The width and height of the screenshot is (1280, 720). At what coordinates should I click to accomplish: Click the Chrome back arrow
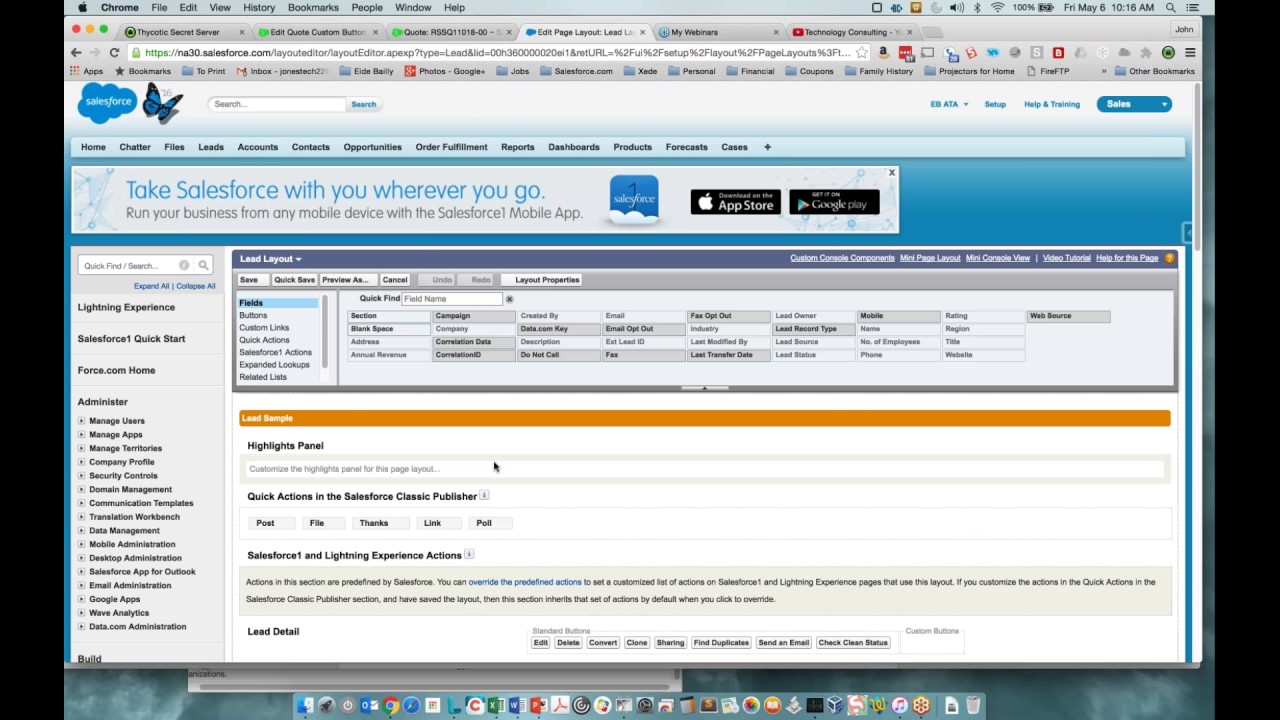point(76,52)
